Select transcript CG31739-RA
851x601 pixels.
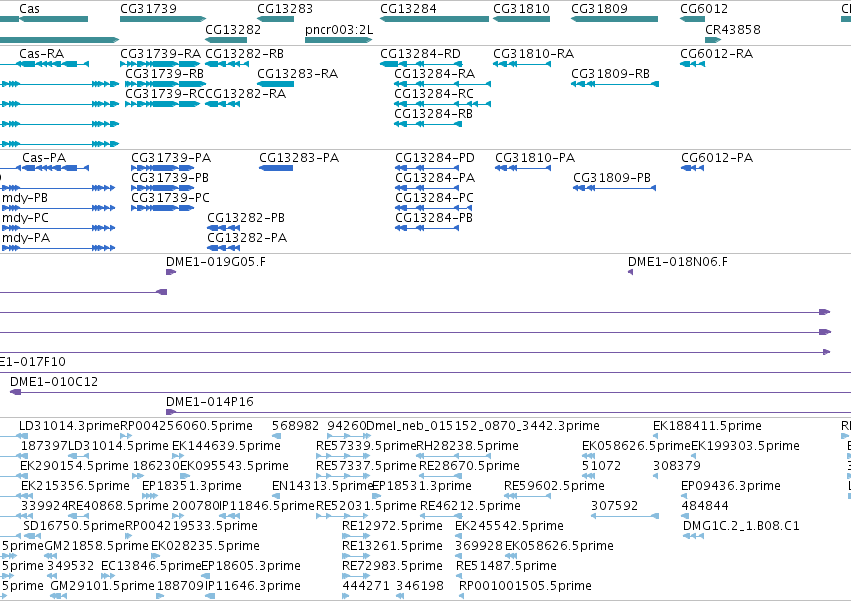coord(160,54)
